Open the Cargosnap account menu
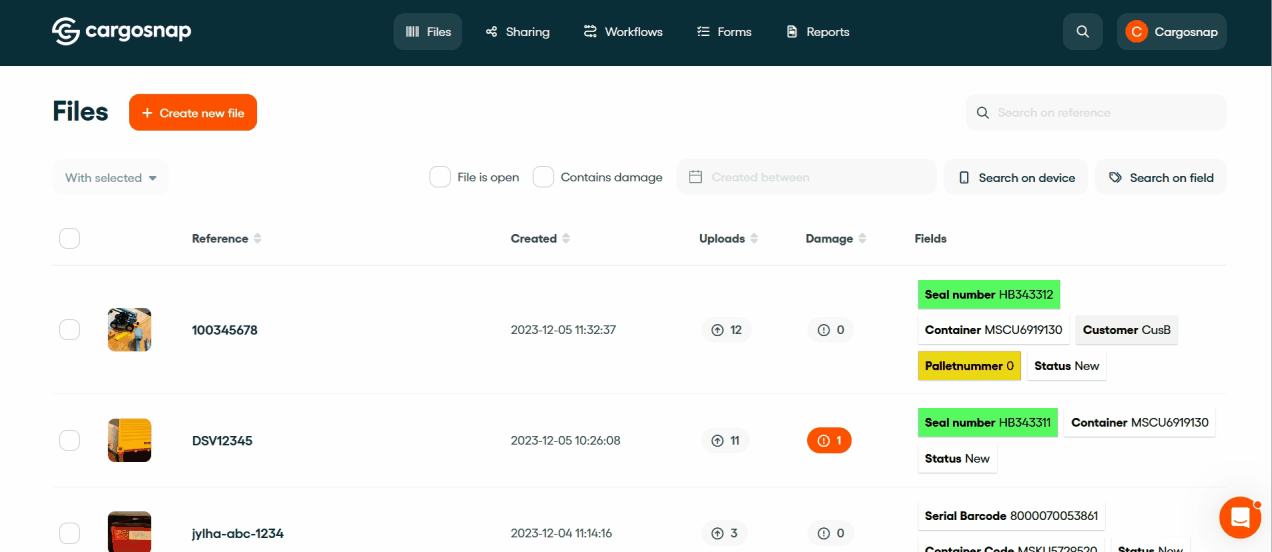This screenshot has width=1272, height=552. tap(1172, 32)
